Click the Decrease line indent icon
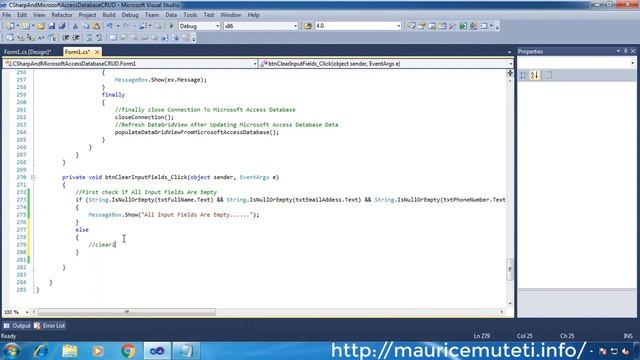The image size is (640, 360). 65,38
